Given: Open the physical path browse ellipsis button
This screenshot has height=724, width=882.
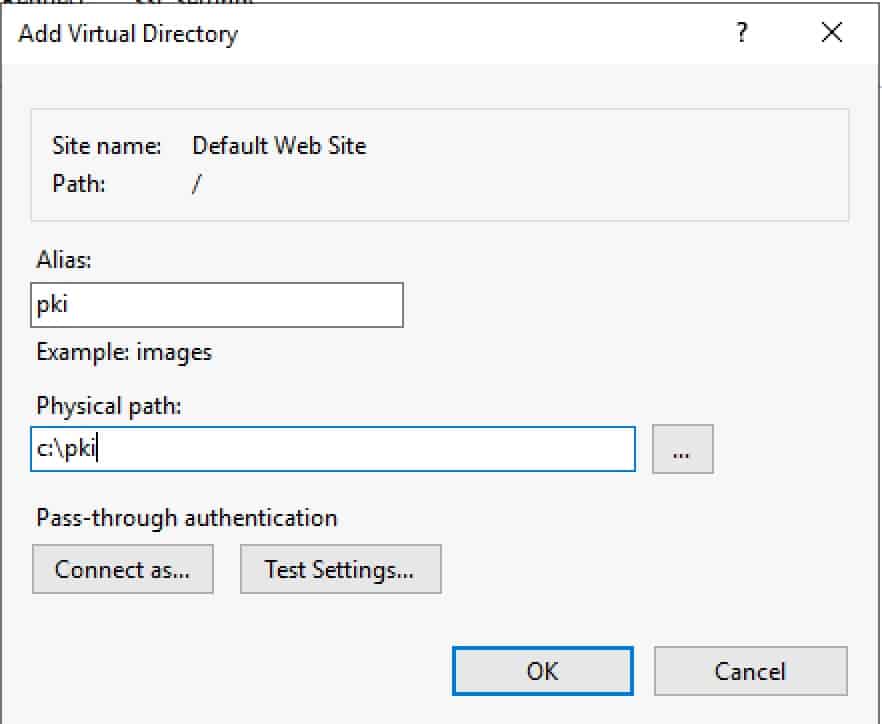Looking at the screenshot, I should point(682,449).
